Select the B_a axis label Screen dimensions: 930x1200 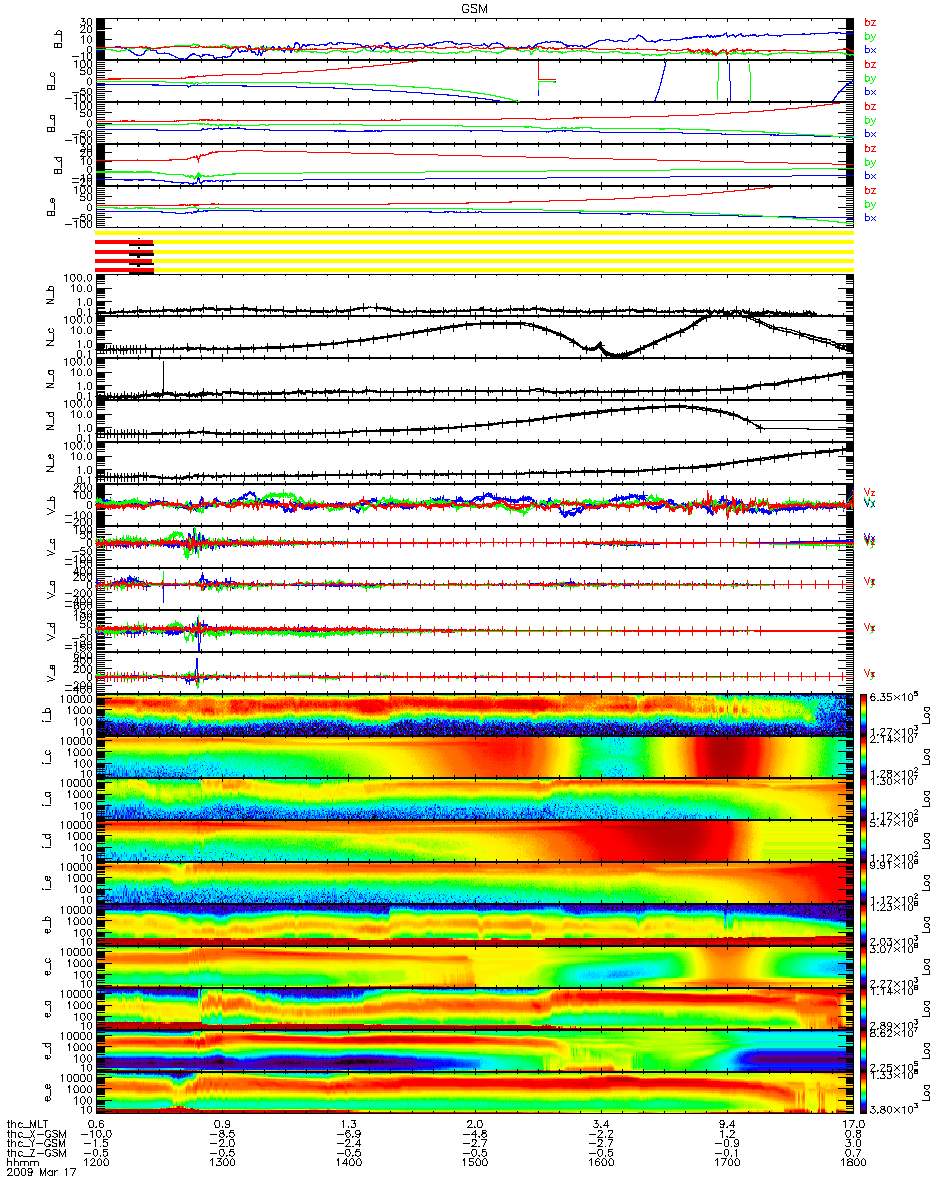point(50,122)
